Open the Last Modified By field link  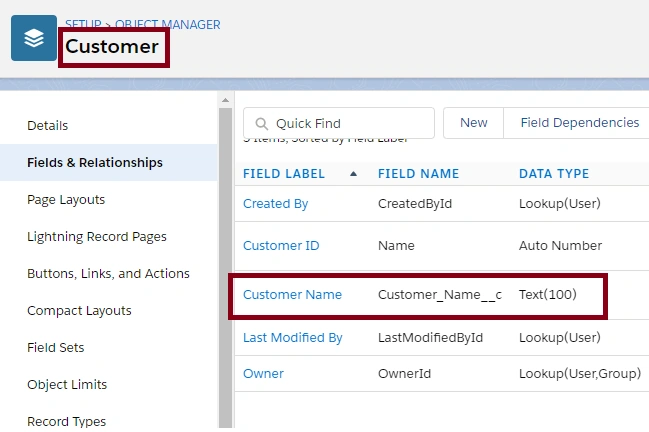pos(293,338)
